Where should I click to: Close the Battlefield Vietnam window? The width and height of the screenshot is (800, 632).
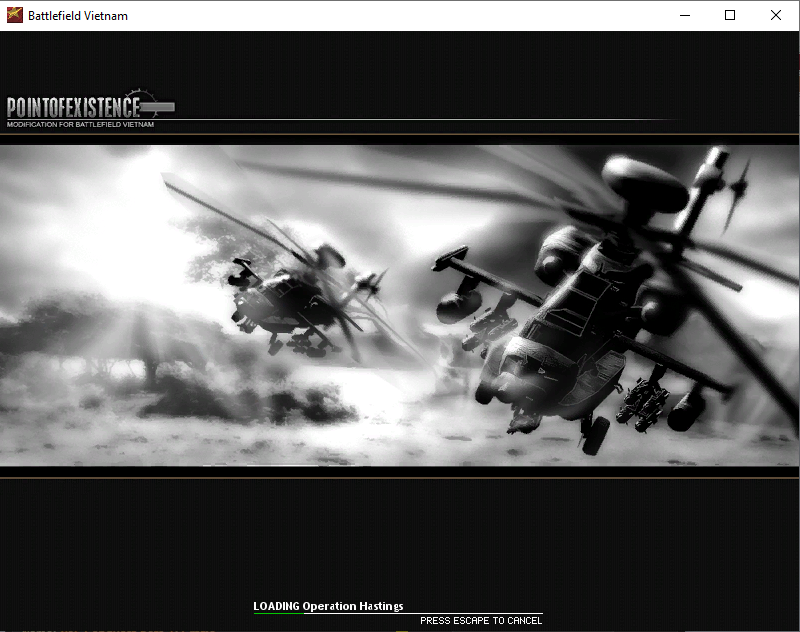776,15
